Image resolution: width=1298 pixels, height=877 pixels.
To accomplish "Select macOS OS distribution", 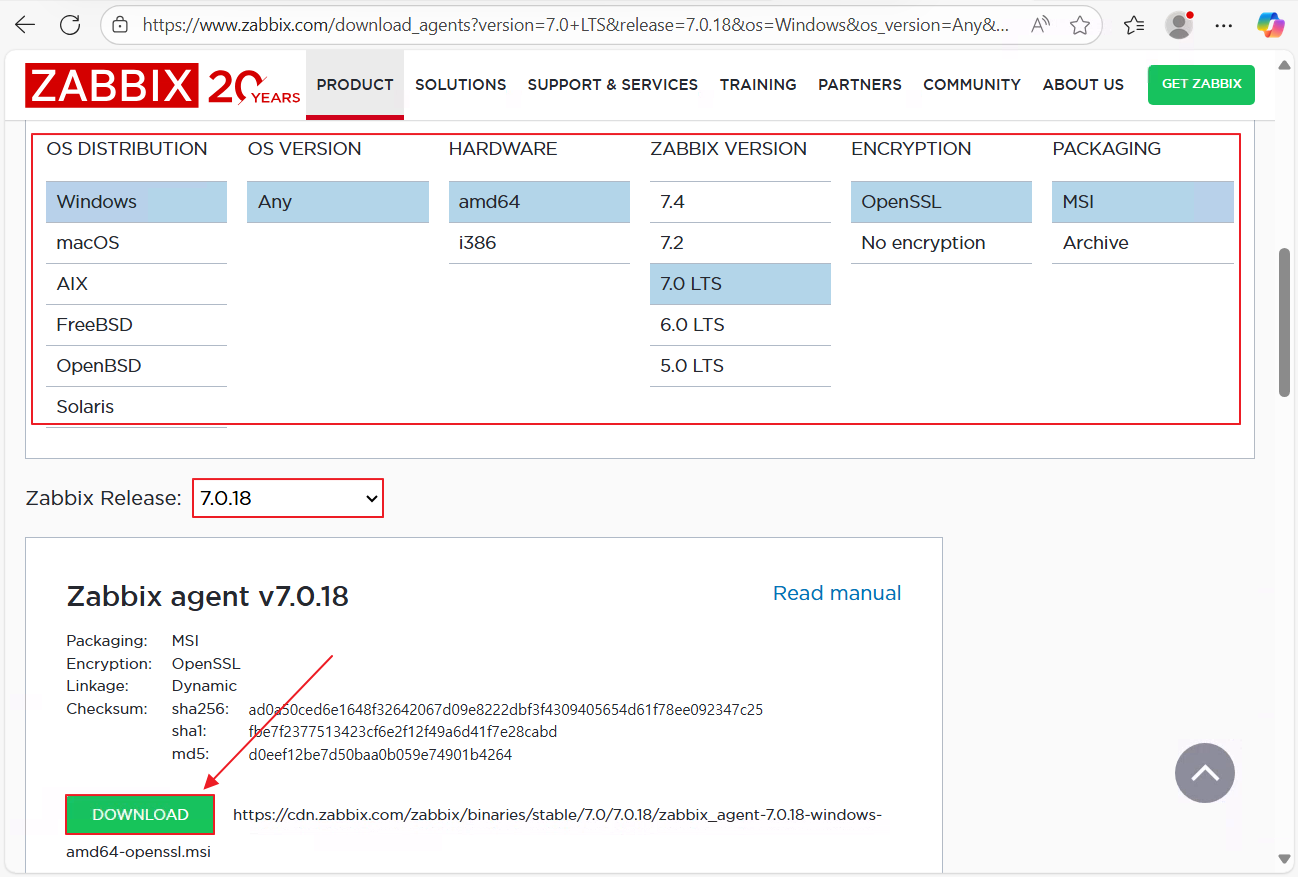I will coord(137,243).
